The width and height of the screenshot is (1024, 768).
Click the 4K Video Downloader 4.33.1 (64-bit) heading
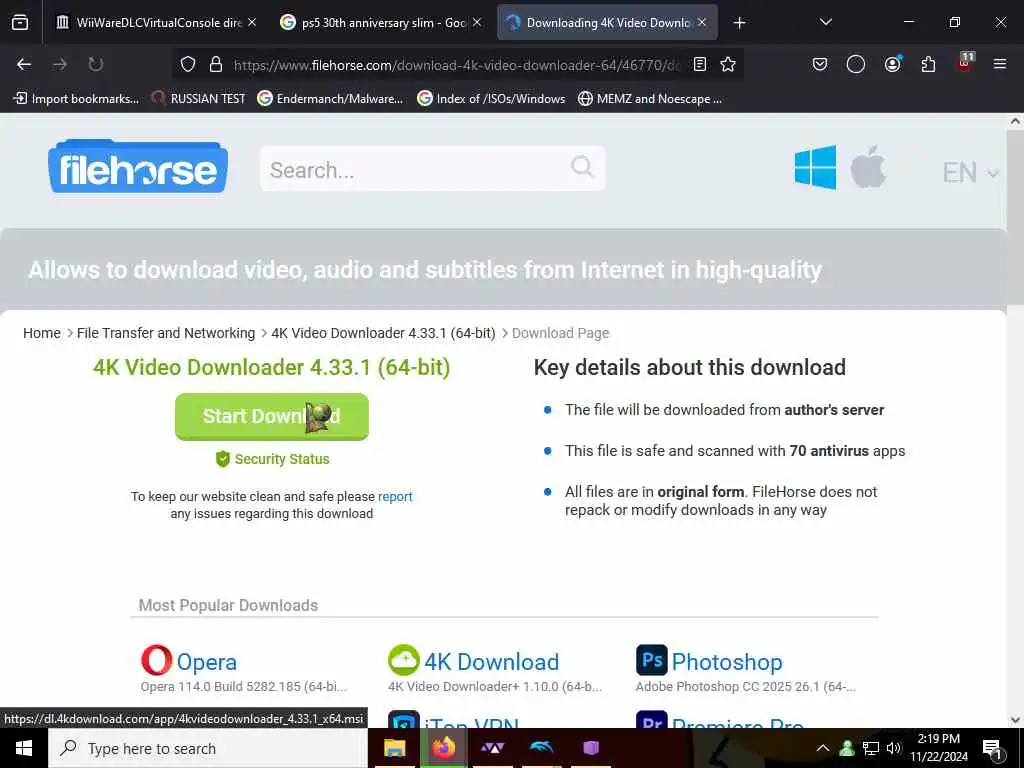(x=272, y=367)
